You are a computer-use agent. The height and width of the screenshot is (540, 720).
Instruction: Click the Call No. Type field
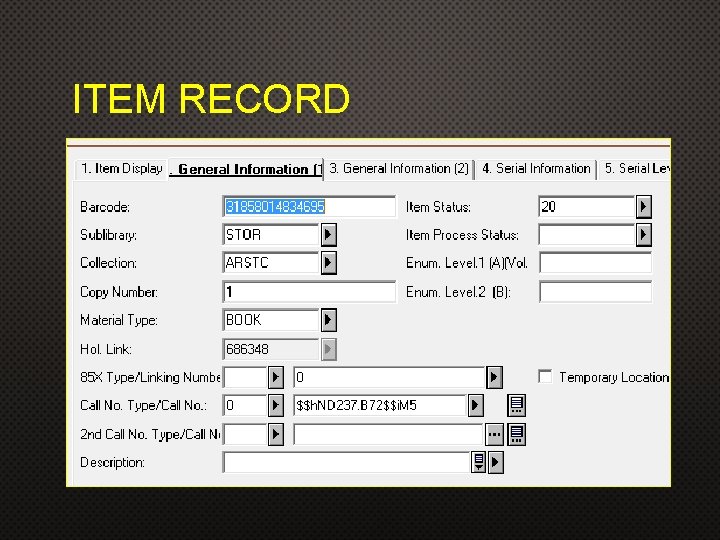[x=245, y=405]
